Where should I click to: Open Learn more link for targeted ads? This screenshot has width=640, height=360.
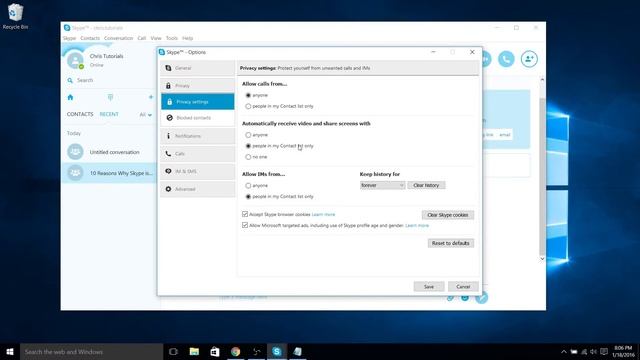[417, 225]
